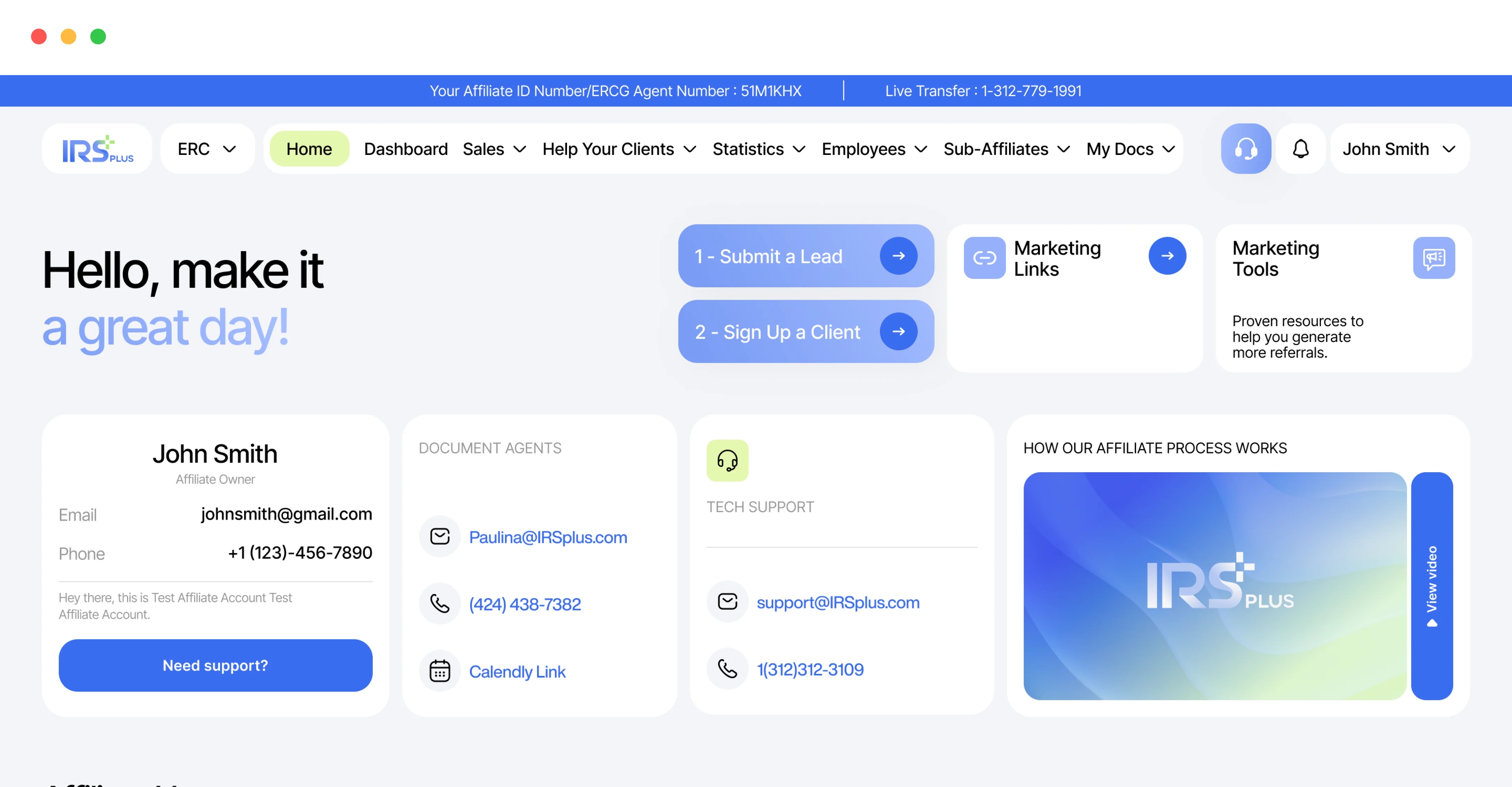Go to the Dashboard menu item
The width and height of the screenshot is (1512, 787).
pyautogui.click(x=405, y=149)
